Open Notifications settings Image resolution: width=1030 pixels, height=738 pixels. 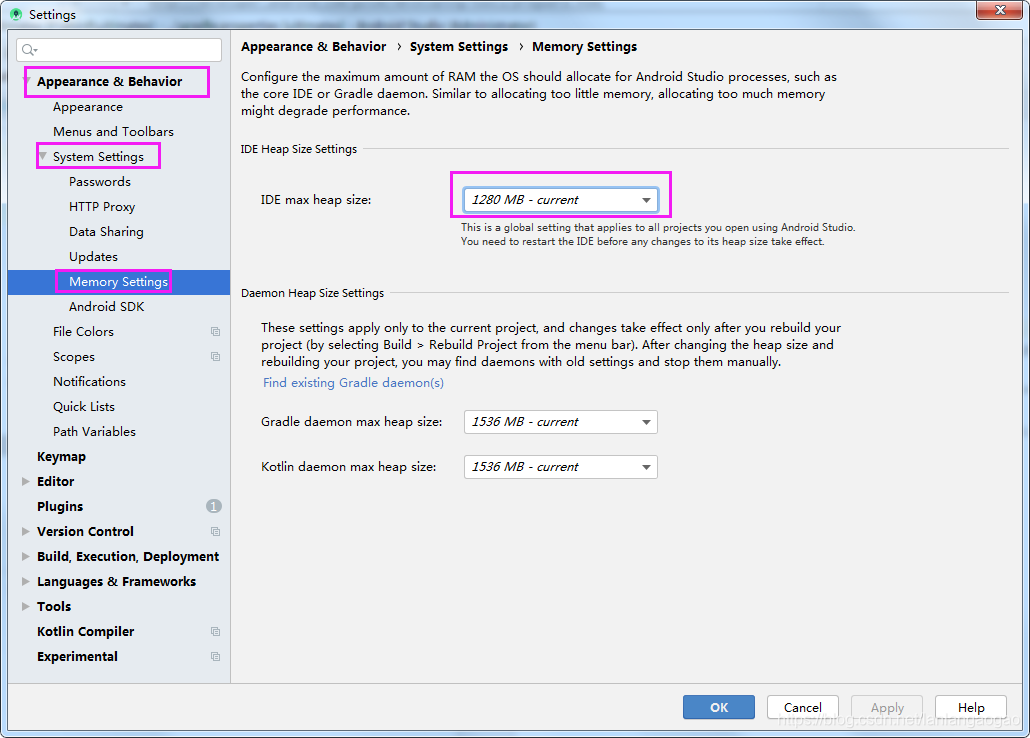[89, 382]
